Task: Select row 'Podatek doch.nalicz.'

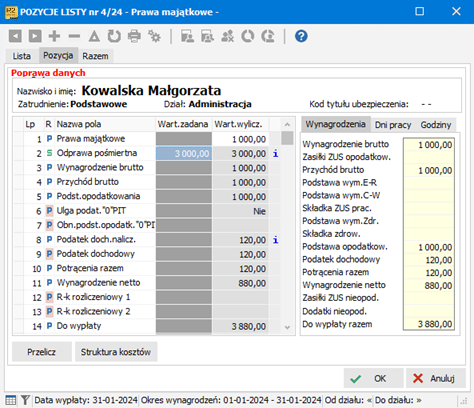Action: pyautogui.click(x=146, y=240)
